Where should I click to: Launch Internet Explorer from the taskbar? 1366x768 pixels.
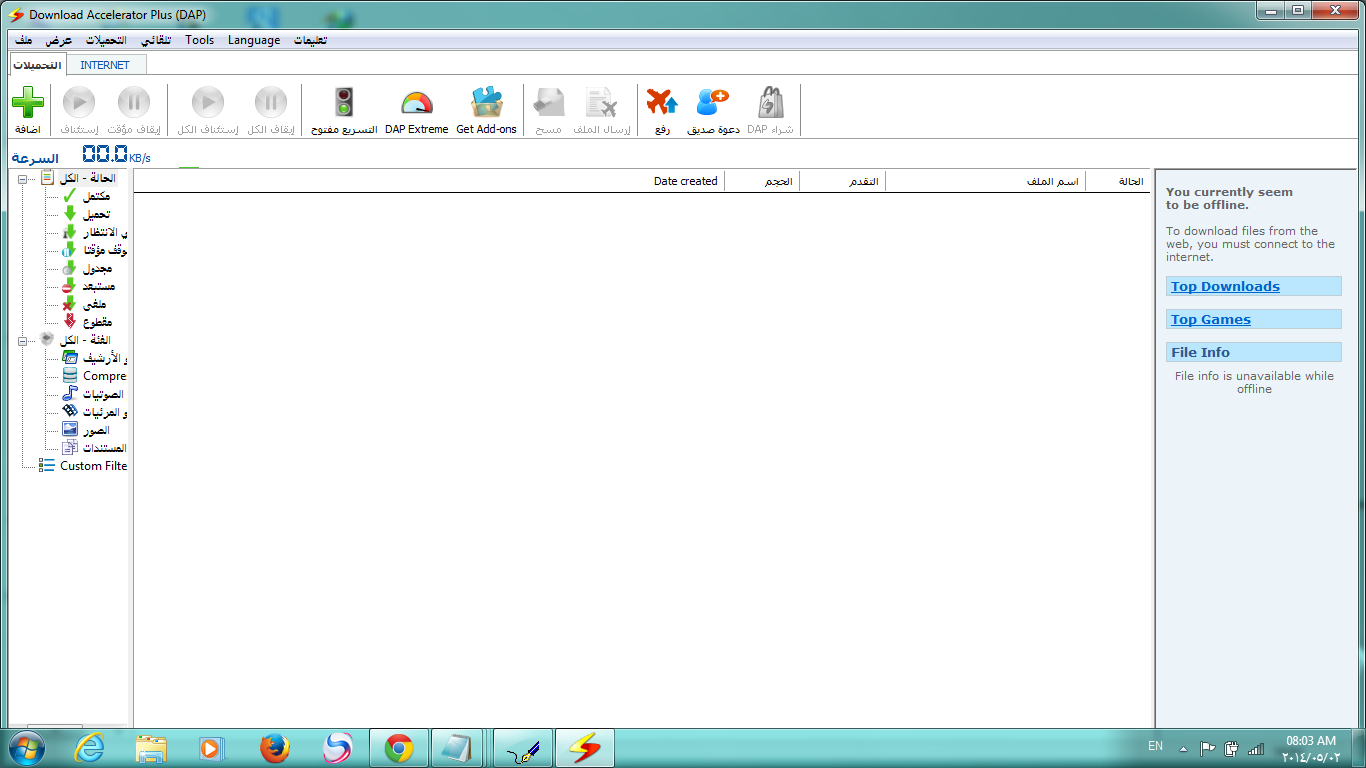89,748
